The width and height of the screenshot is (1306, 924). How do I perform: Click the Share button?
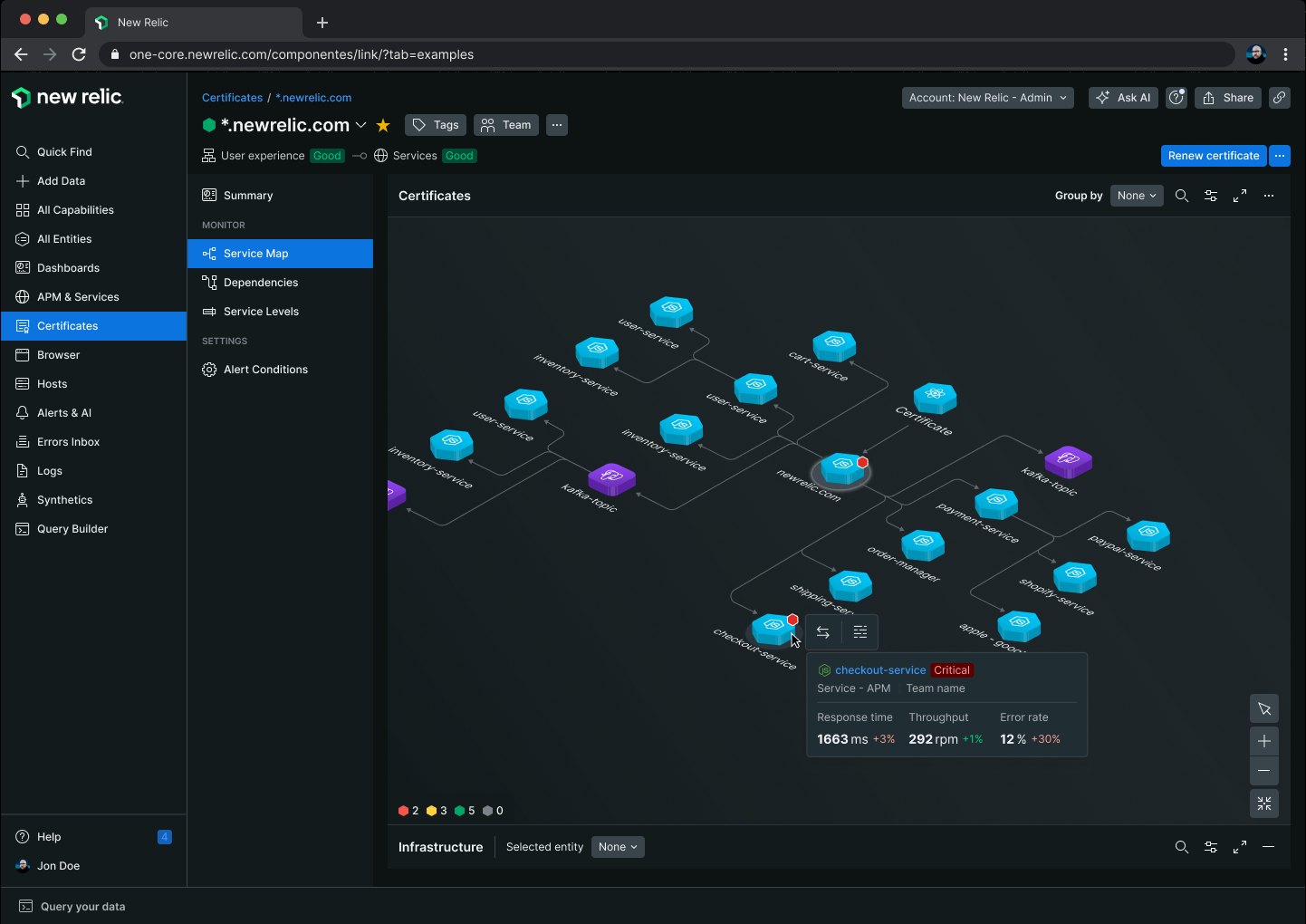1228,98
